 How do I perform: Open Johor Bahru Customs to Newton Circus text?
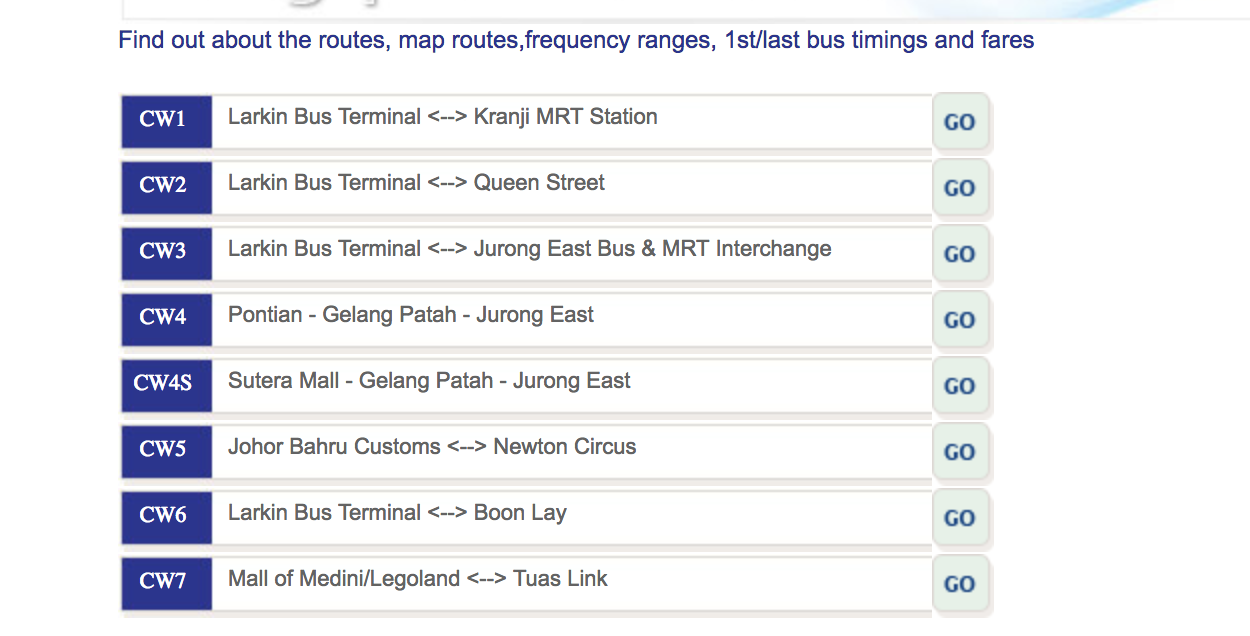(x=431, y=447)
